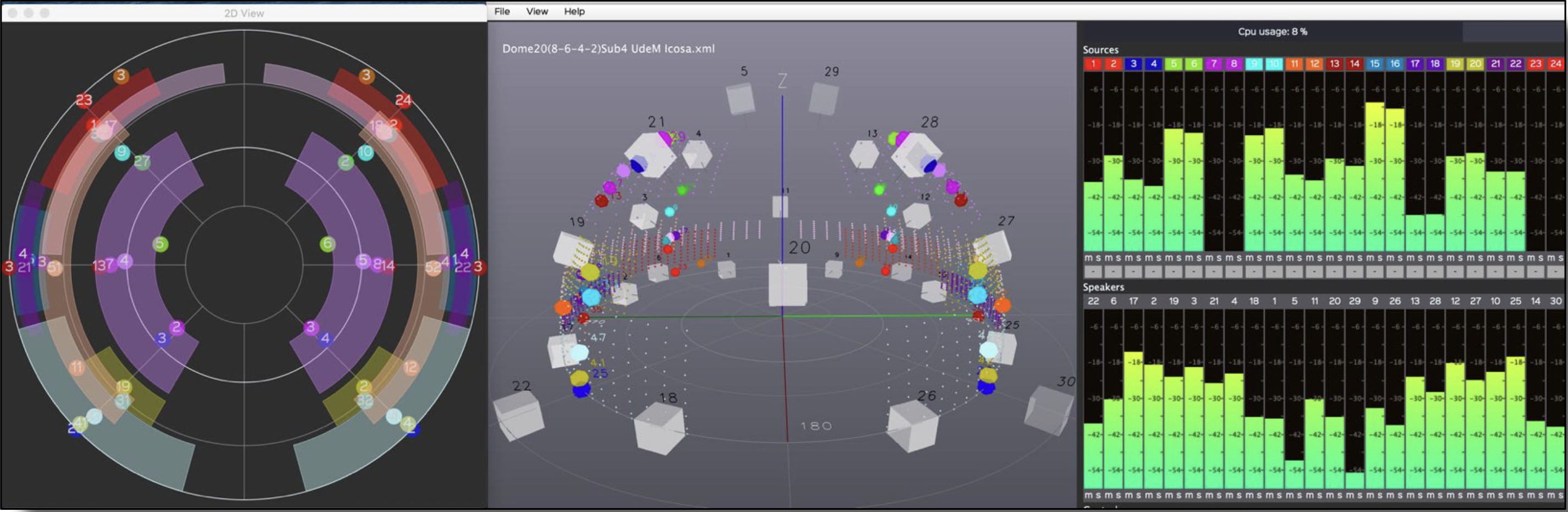This screenshot has height=512, width=1568.
Task: Click speaker 14 ID label
Action: click(x=1535, y=301)
